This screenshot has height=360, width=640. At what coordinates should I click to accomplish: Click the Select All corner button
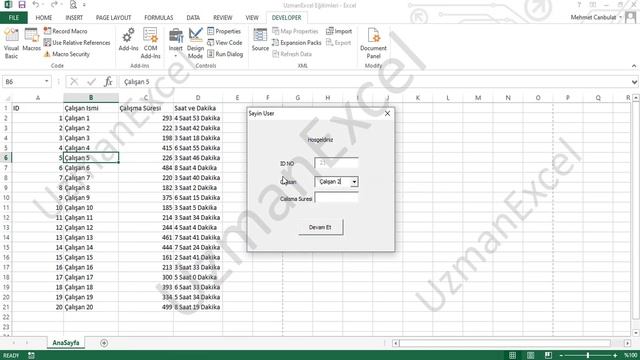[6, 98]
